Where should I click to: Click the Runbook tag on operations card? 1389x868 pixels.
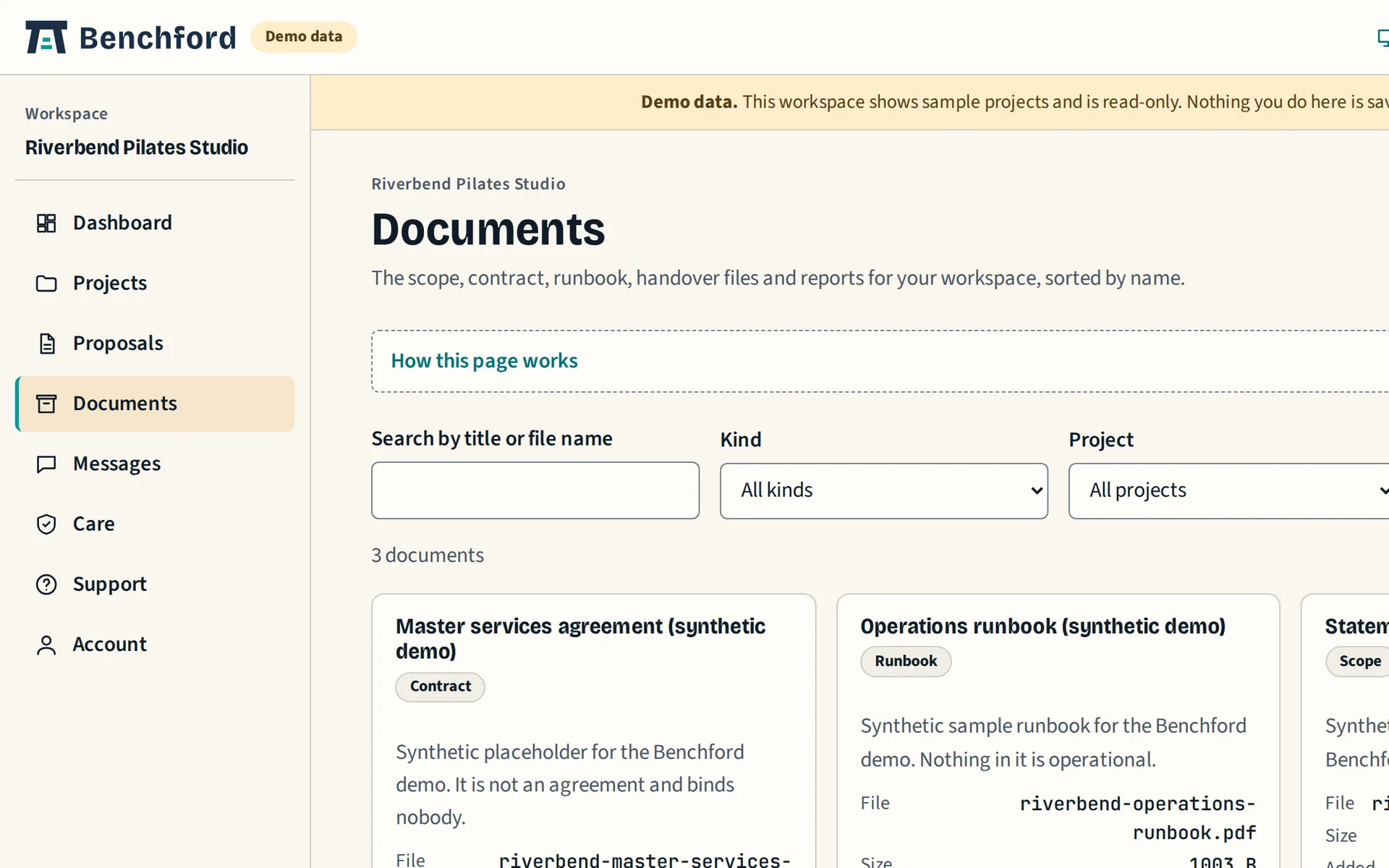[906, 661]
